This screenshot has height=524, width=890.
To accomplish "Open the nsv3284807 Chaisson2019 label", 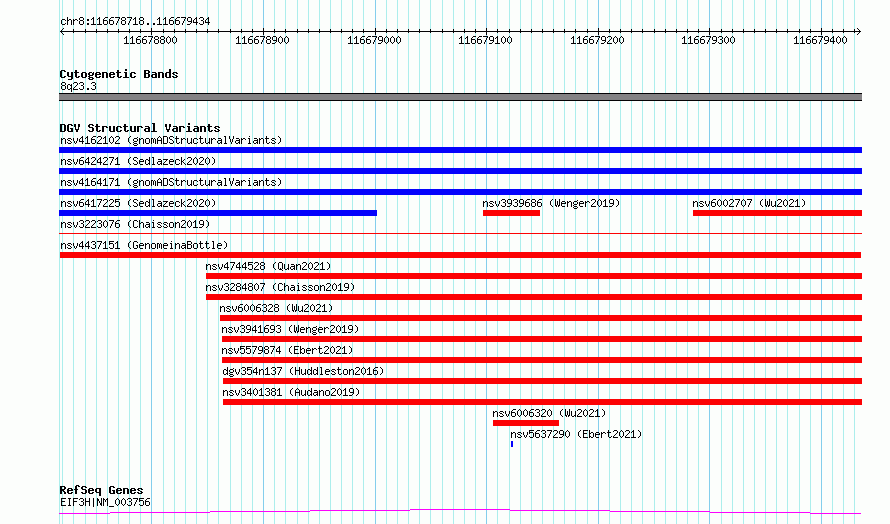I will (280, 287).
